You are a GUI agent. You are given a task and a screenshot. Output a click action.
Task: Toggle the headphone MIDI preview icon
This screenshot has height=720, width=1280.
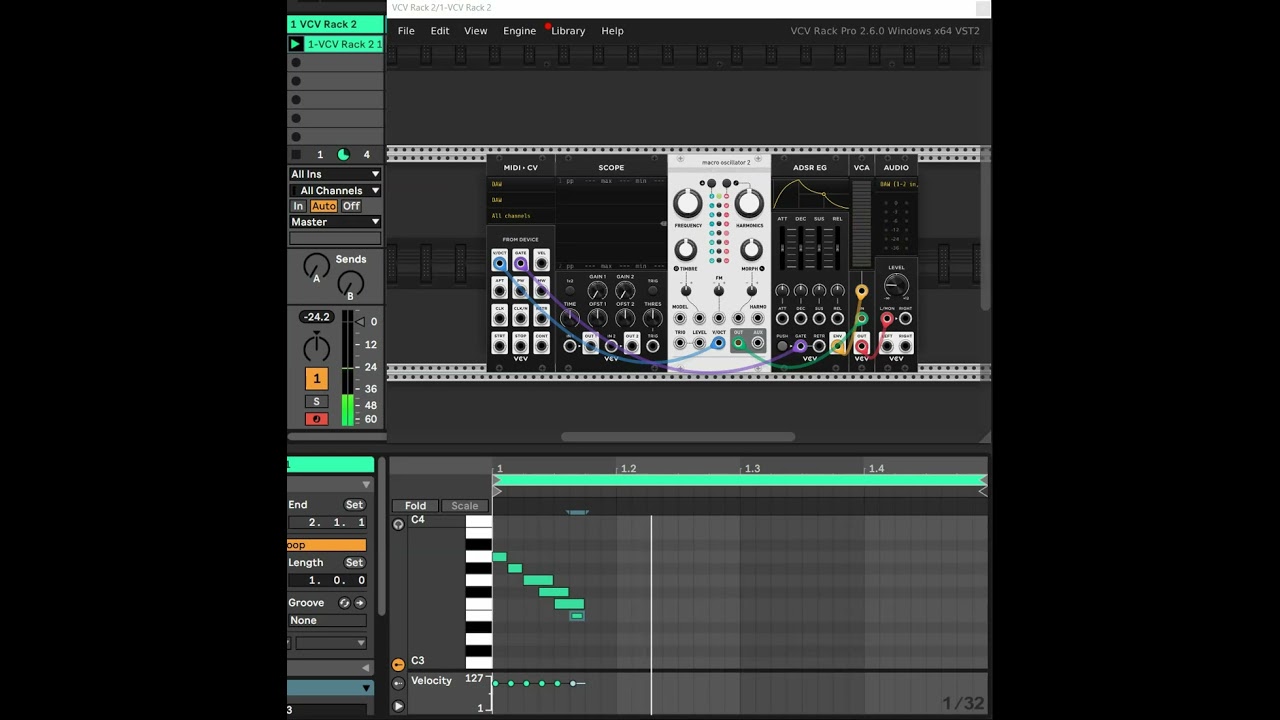(398, 525)
